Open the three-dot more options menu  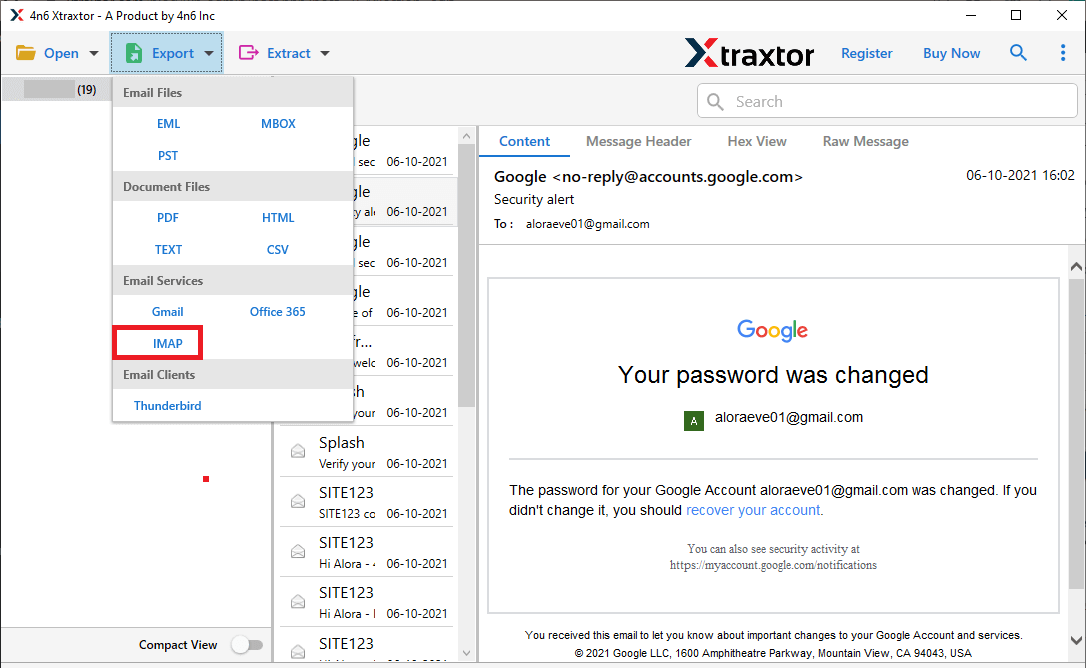1062,53
